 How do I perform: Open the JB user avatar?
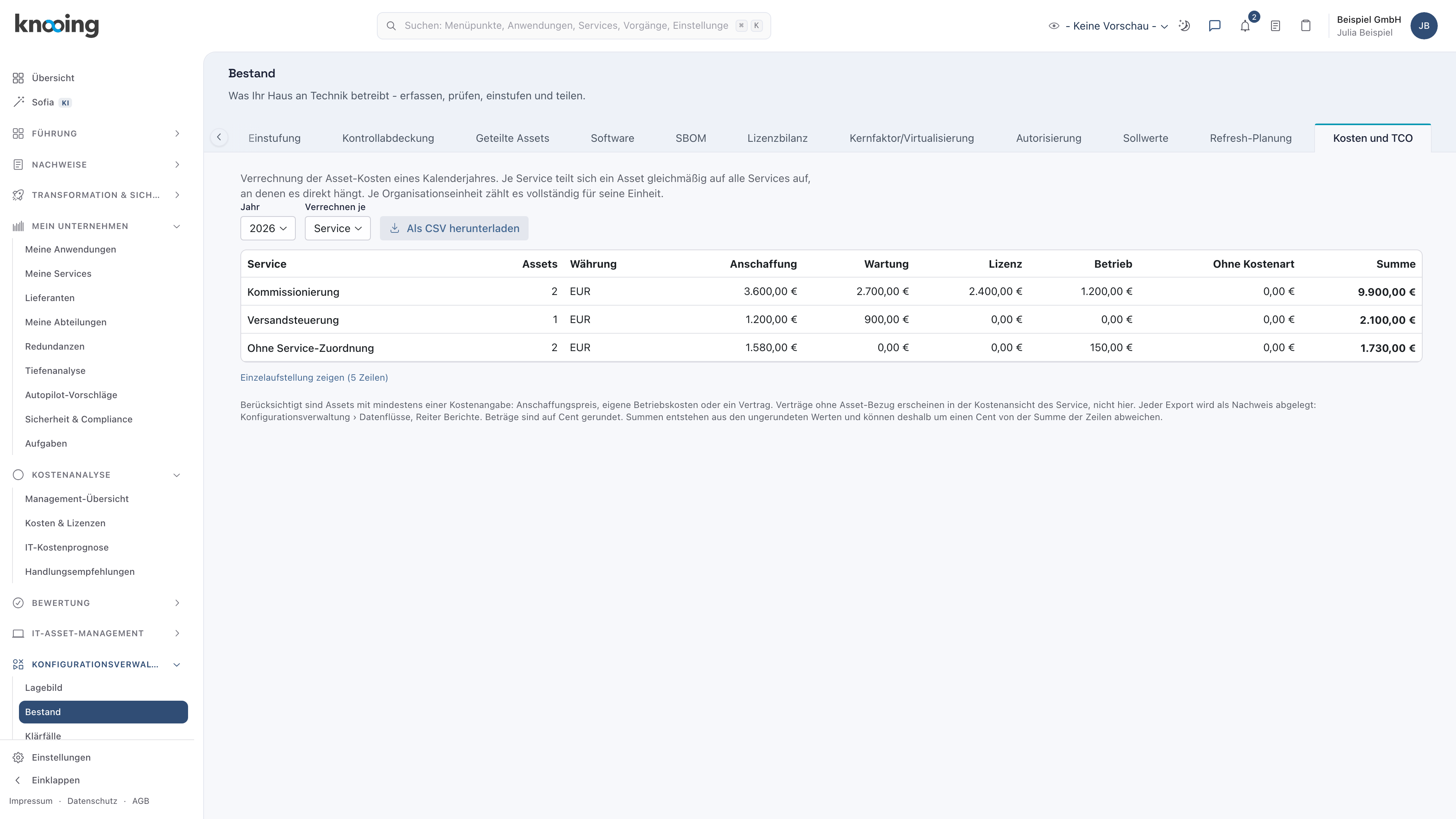[x=1424, y=25]
